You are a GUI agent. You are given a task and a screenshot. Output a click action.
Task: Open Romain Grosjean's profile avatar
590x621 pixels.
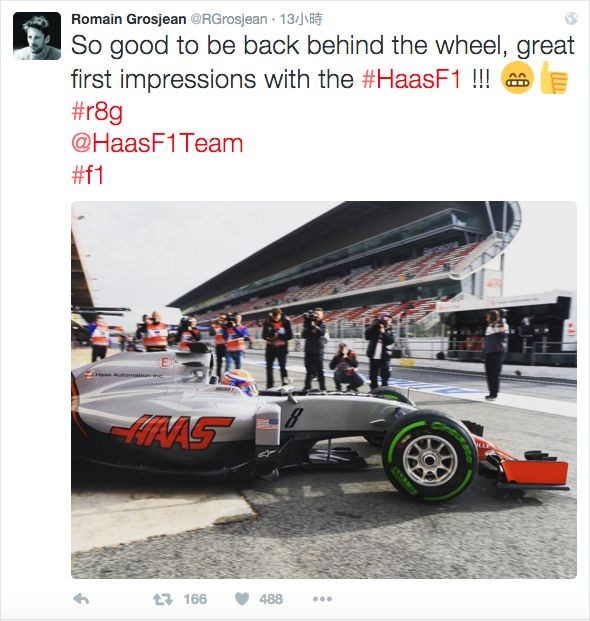click(37, 36)
